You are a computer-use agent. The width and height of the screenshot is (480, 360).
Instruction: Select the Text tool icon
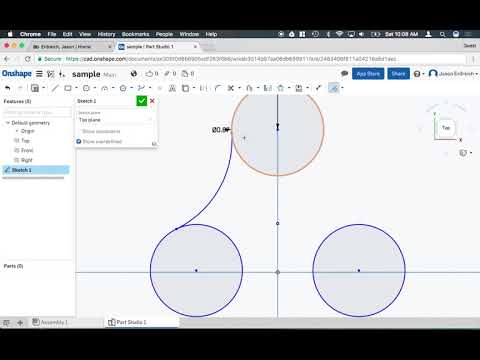pyautogui.click(x=172, y=88)
